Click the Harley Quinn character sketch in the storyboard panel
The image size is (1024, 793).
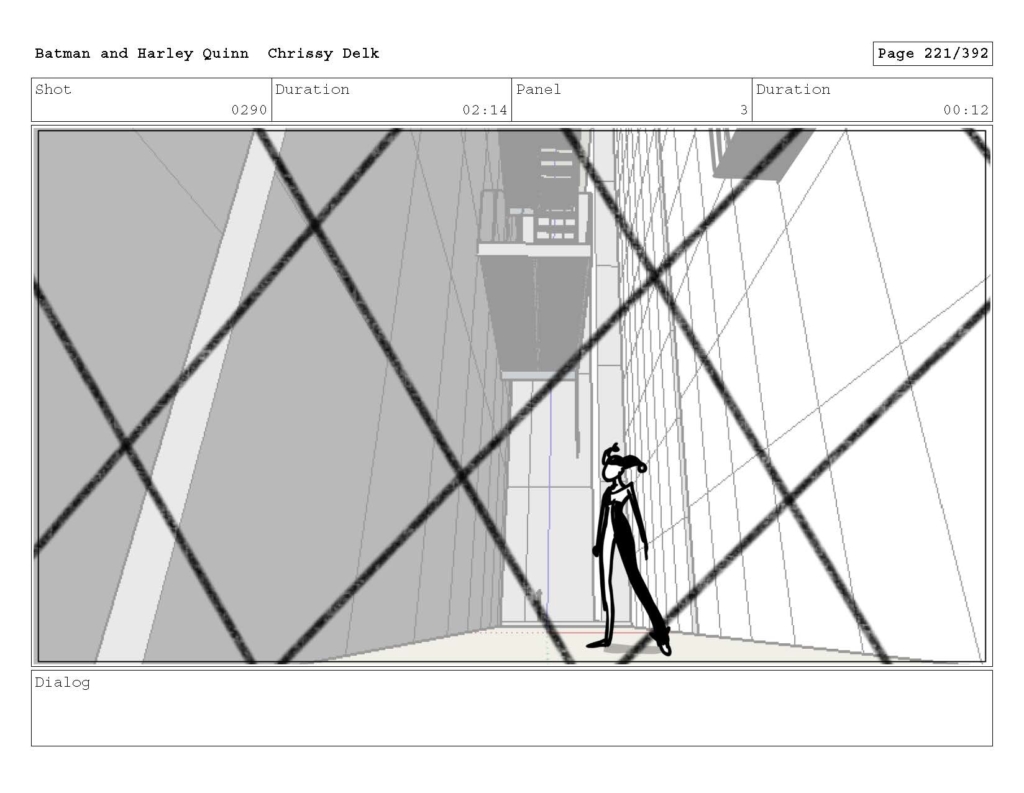(x=630, y=550)
